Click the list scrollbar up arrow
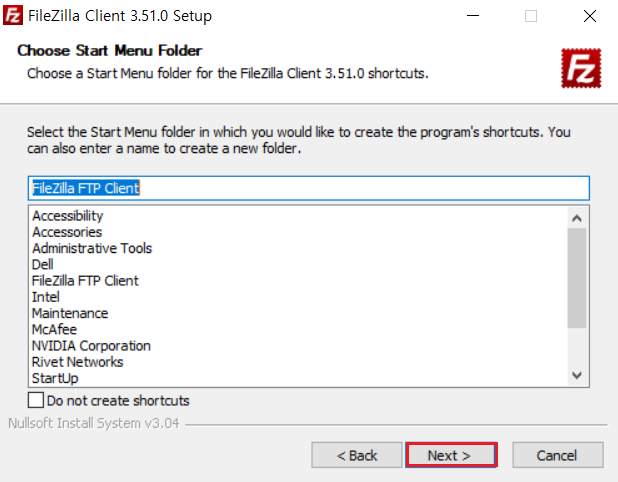The height and width of the screenshot is (482, 618). pyautogui.click(x=576, y=216)
